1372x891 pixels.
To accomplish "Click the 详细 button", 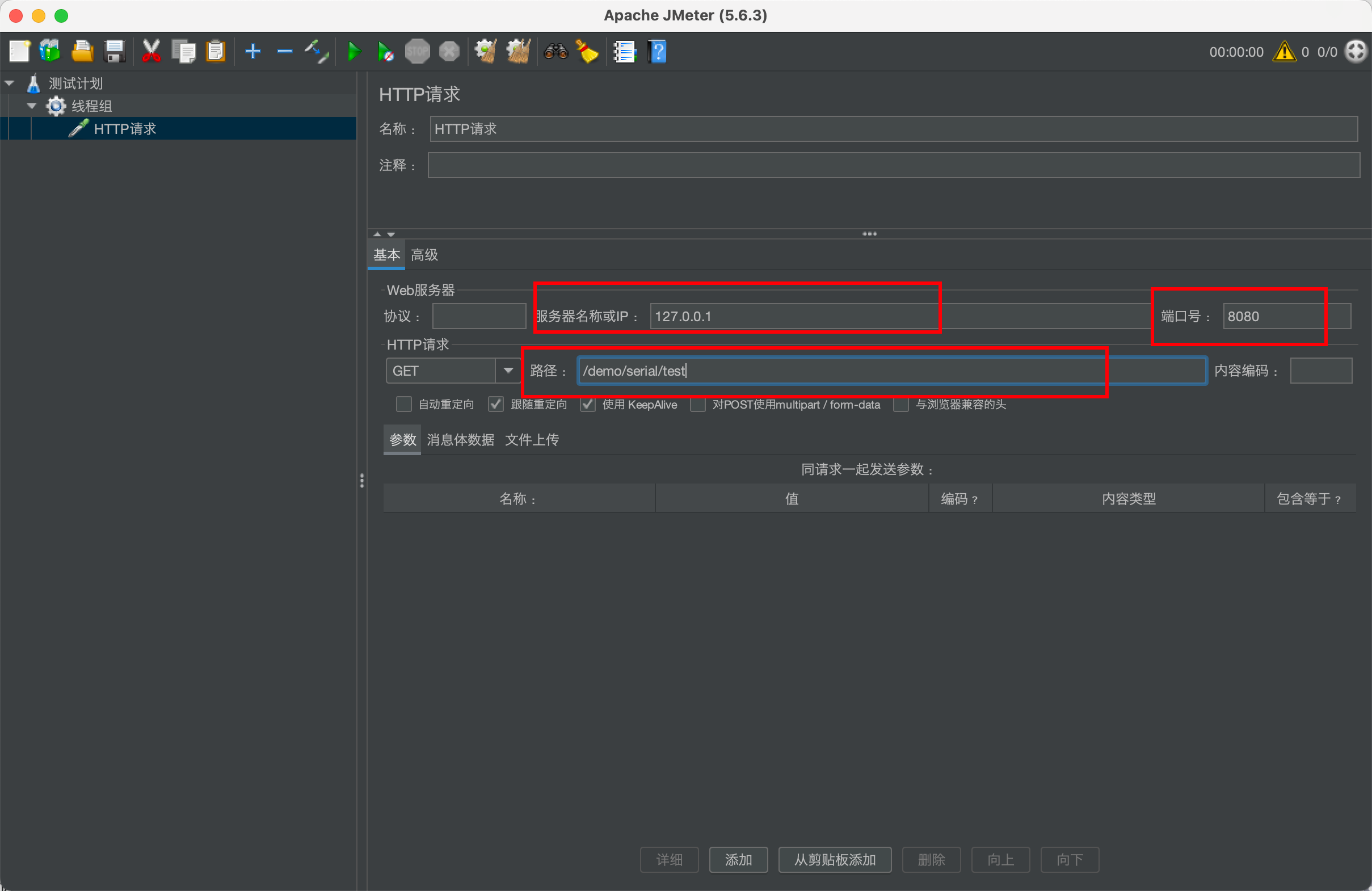I will coord(670,860).
